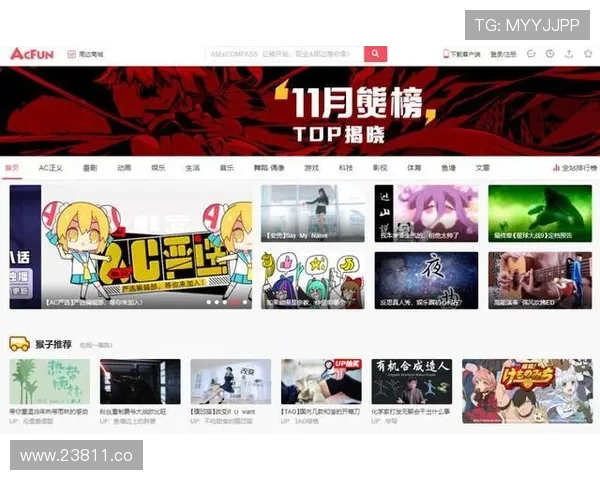
Task: Open the 化学家 video title link
Action: [411, 412]
